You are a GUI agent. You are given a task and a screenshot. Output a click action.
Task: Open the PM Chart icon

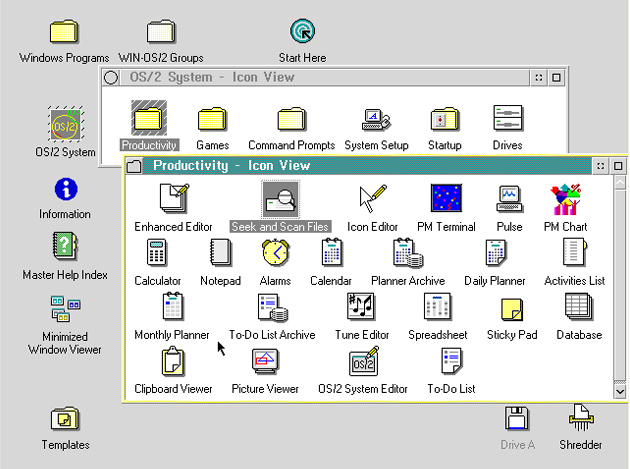click(565, 199)
